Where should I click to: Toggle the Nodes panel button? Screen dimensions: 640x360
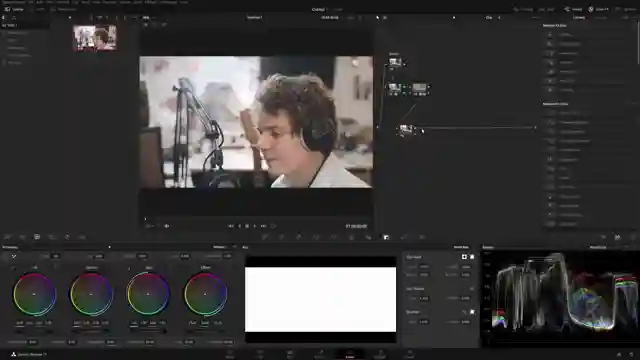(573, 9)
